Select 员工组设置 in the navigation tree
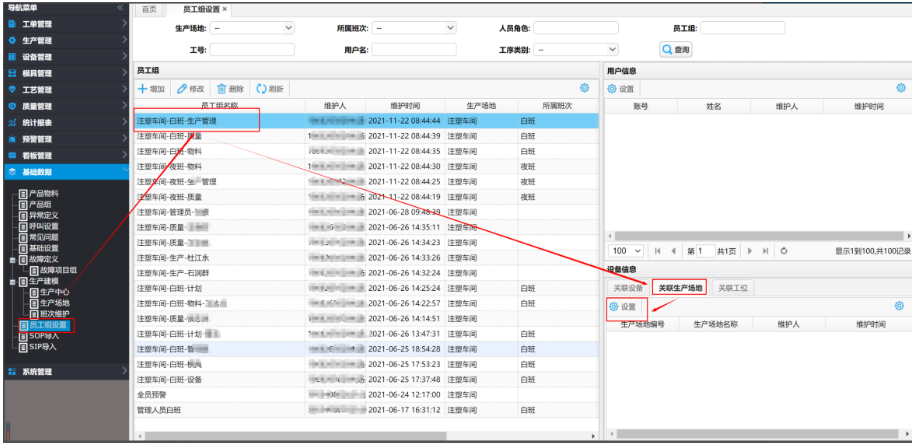The width and height of the screenshot is (915, 445). [x=48, y=325]
